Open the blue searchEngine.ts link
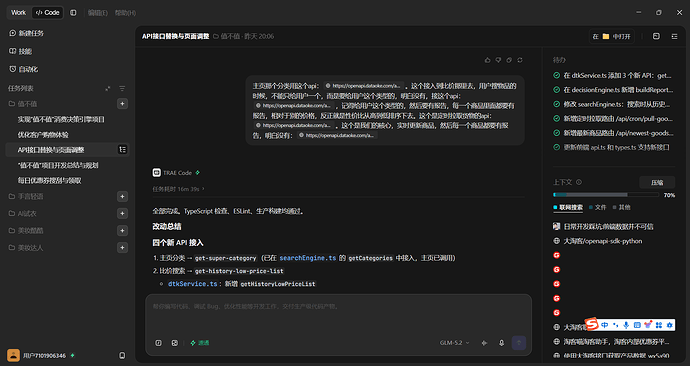 tap(308, 258)
